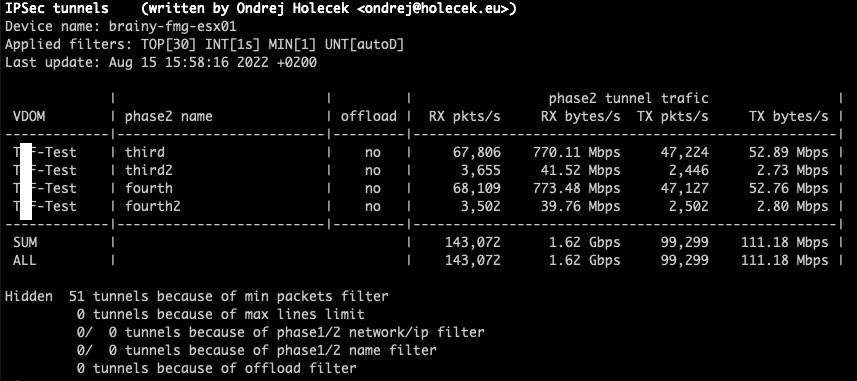
Task: Click the Last update timestamp line
Action: [161, 63]
